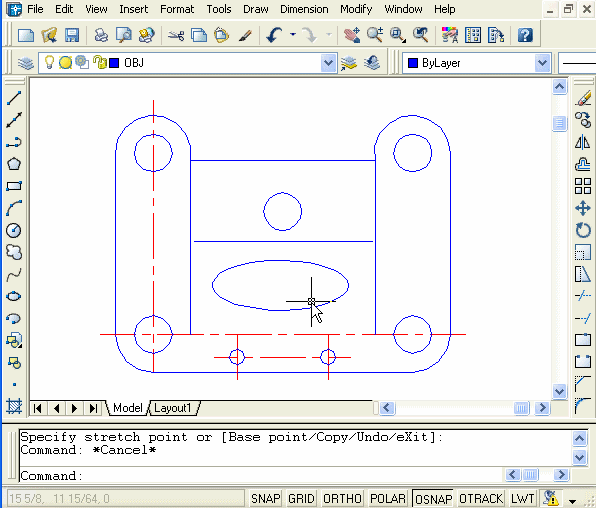Toggle ORTHO mode in the status bar
Viewport: 596px width, 508px height.
pos(342,498)
